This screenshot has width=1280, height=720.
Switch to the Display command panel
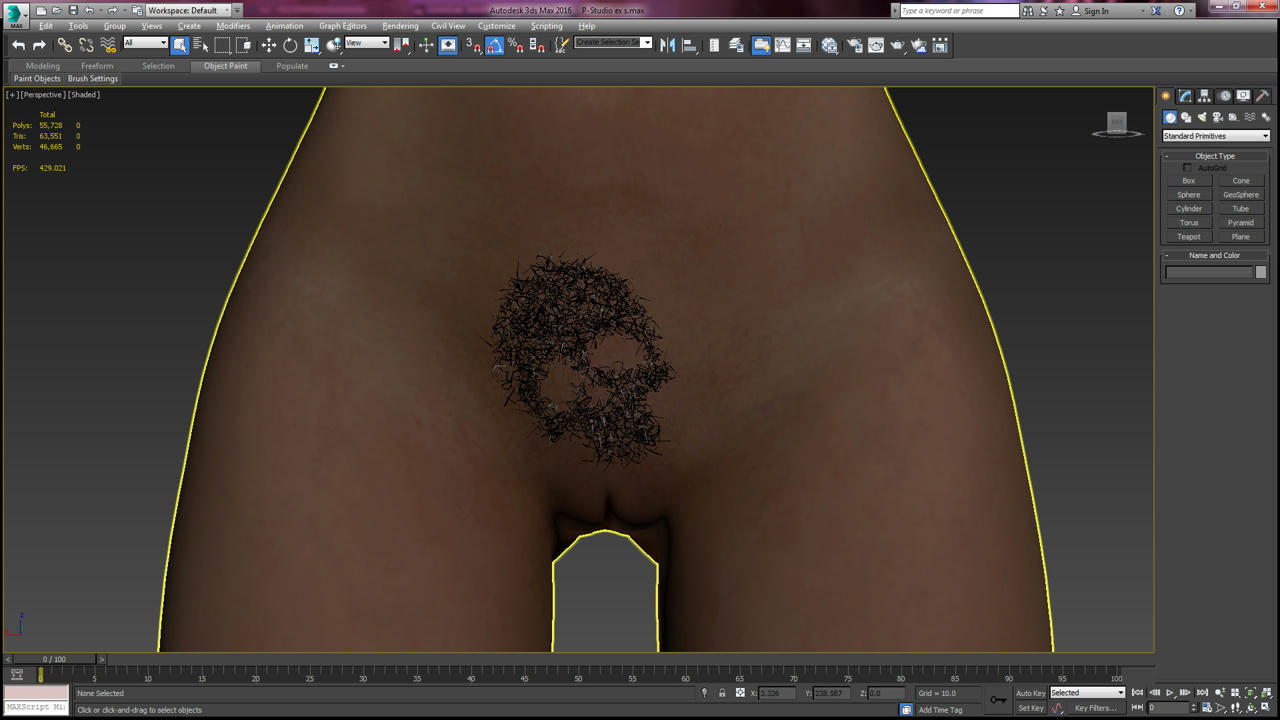point(1243,96)
